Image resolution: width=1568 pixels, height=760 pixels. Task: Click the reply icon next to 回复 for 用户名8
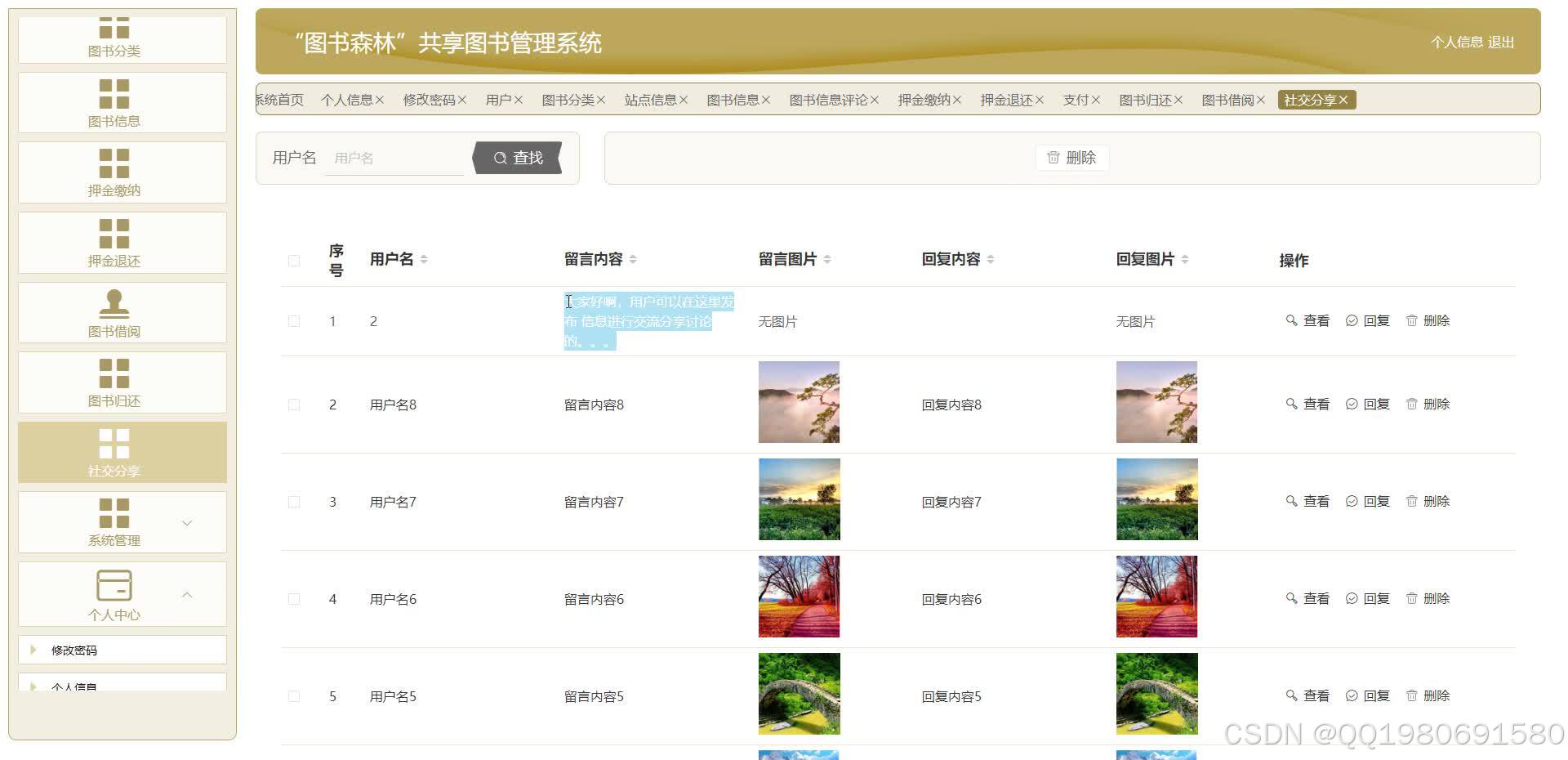point(1352,403)
